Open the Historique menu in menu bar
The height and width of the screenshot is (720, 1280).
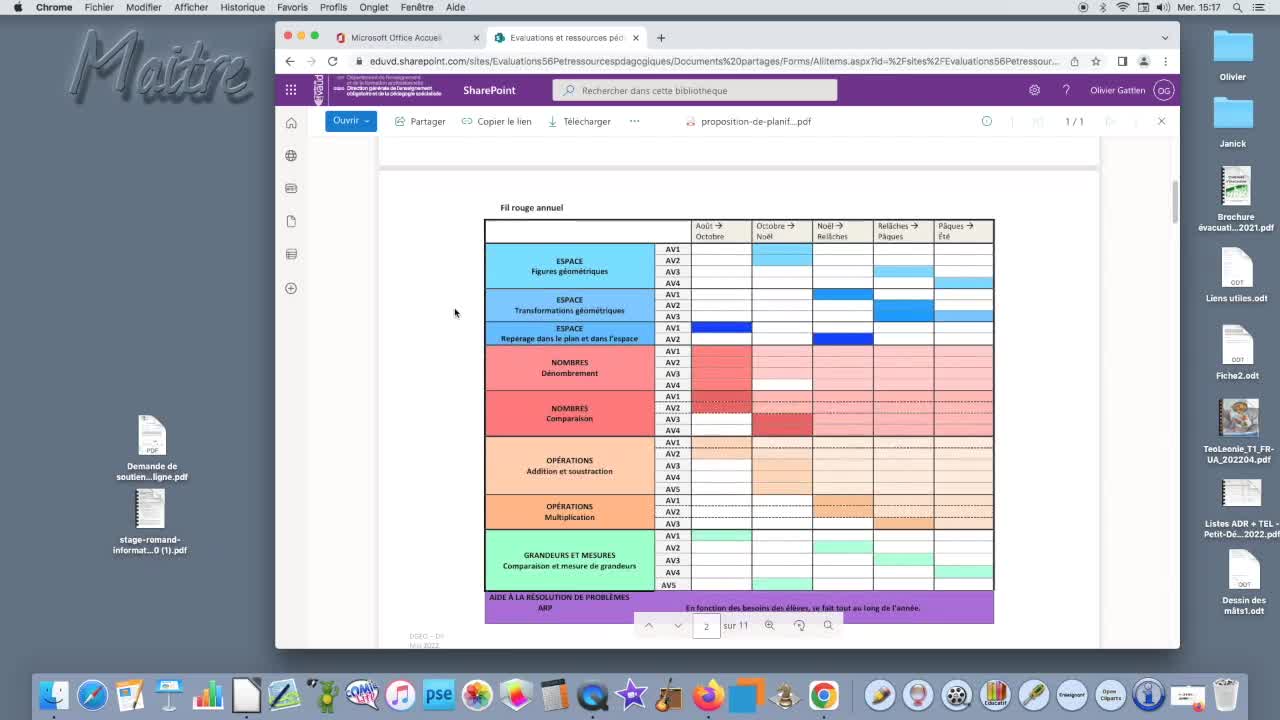(x=242, y=7)
